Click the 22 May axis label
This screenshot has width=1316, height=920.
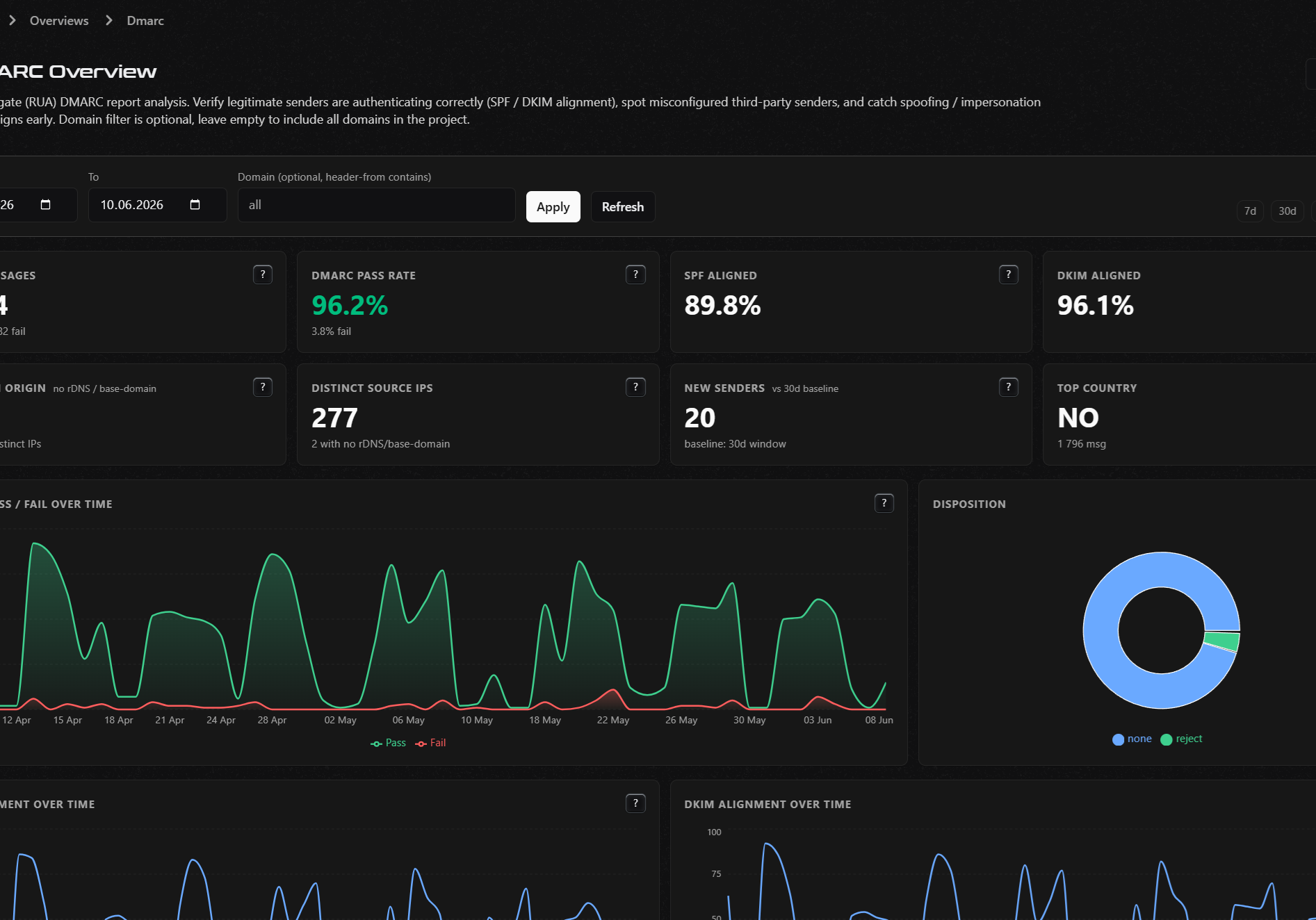pos(613,721)
